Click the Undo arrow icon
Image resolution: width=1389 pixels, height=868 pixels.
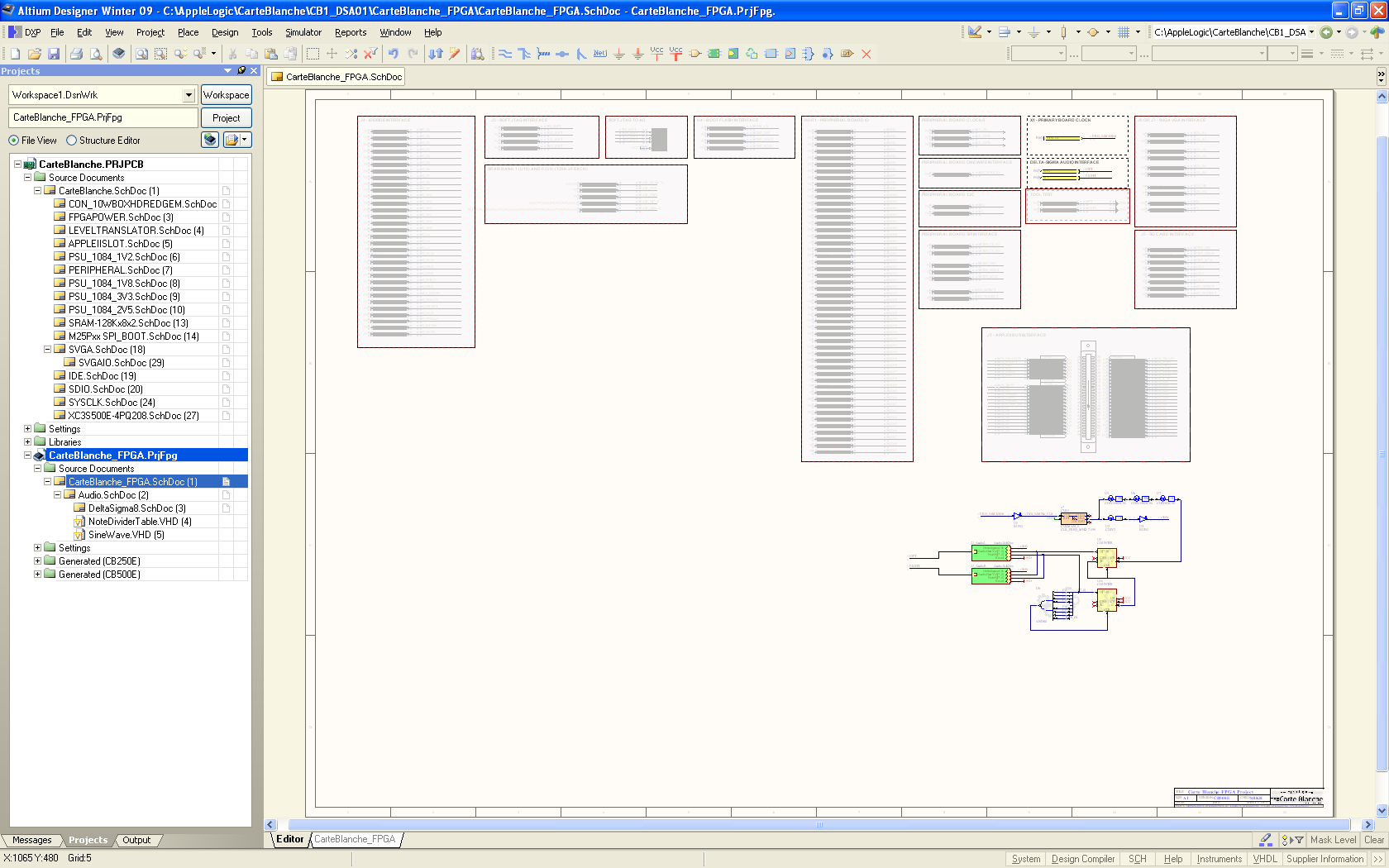click(394, 54)
